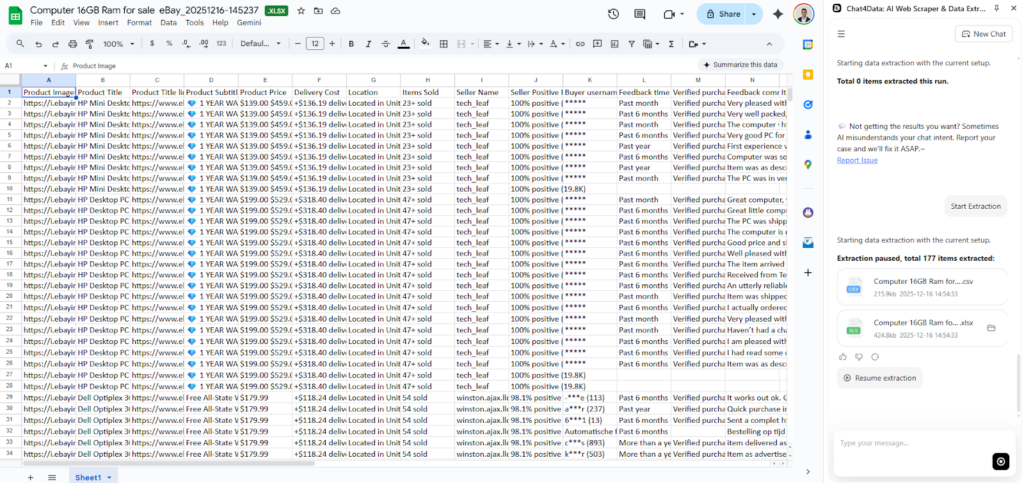Open the name box dropdown arrow

click(45, 66)
